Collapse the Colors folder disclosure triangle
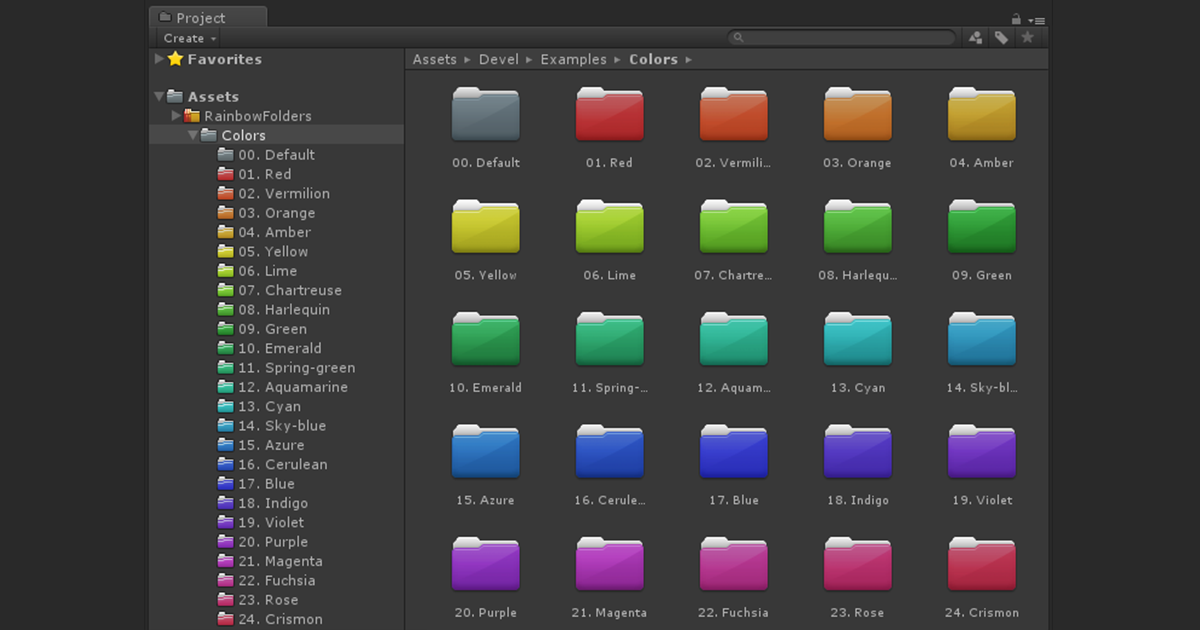Viewport: 1200px width, 630px height. pos(193,134)
